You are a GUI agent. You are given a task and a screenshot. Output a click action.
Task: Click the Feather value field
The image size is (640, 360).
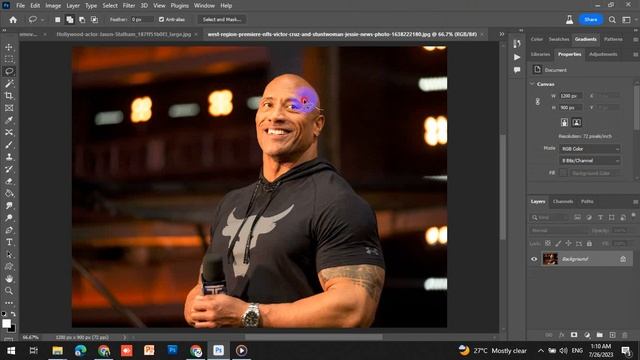[x=142, y=19]
